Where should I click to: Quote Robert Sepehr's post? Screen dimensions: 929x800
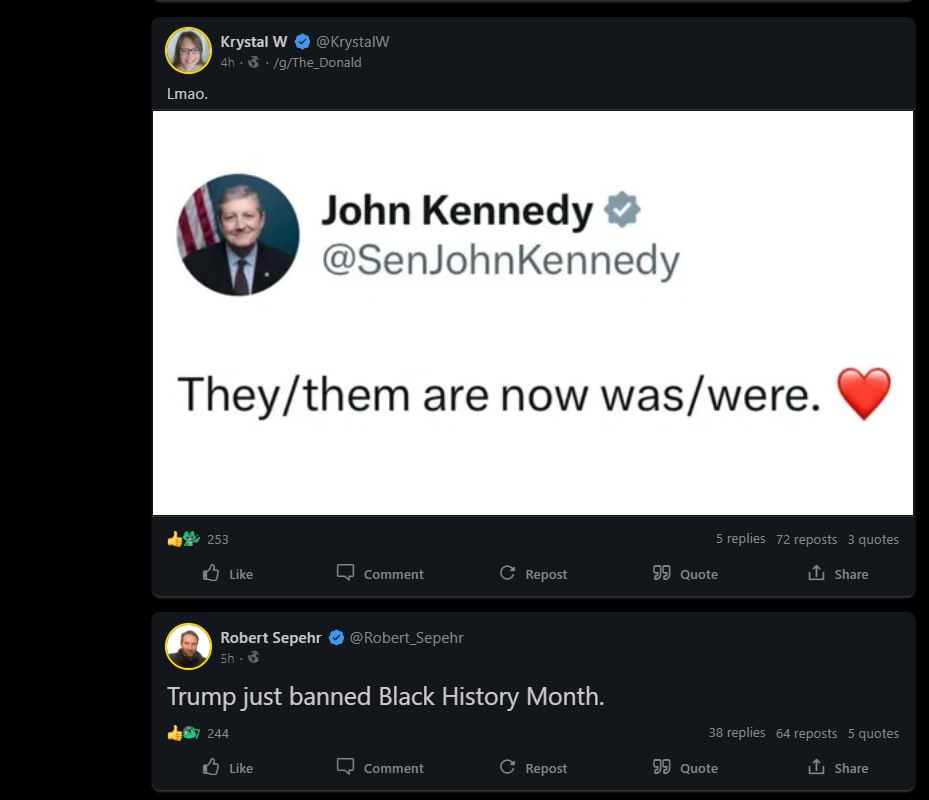pyautogui.click(x=685, y=768)
